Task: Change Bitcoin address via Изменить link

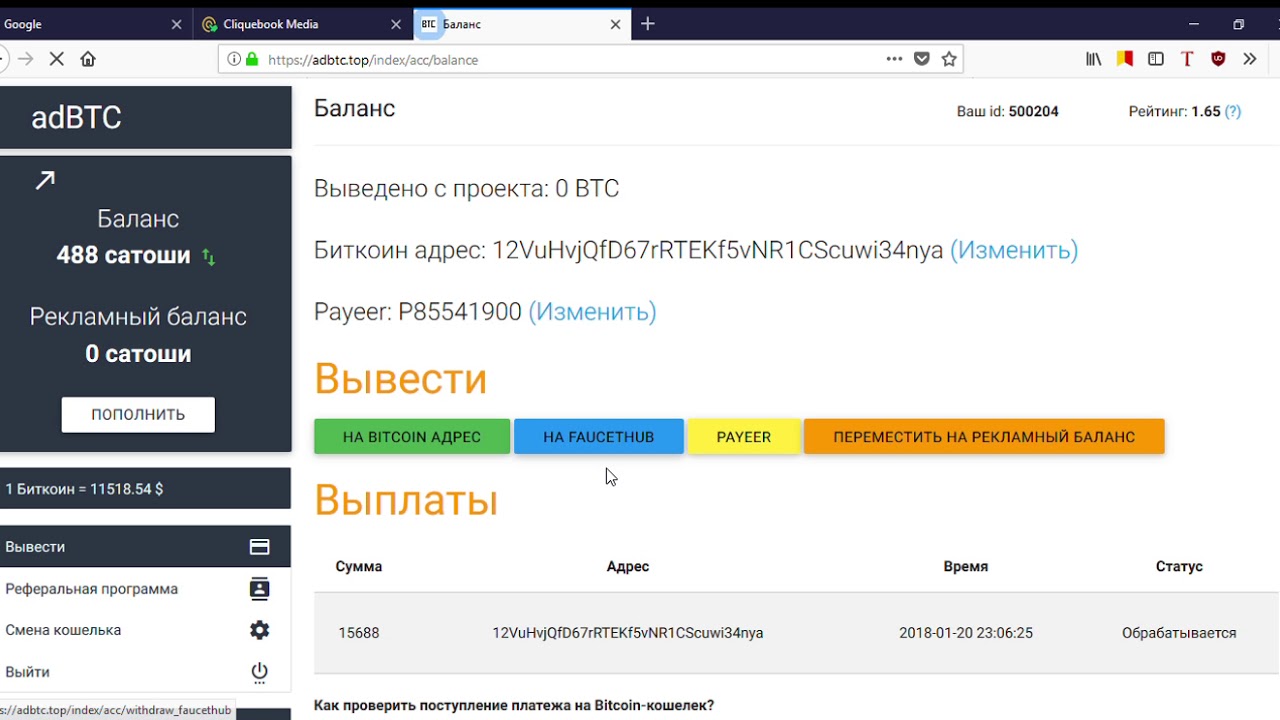Action: click(x=1014, y=250)
